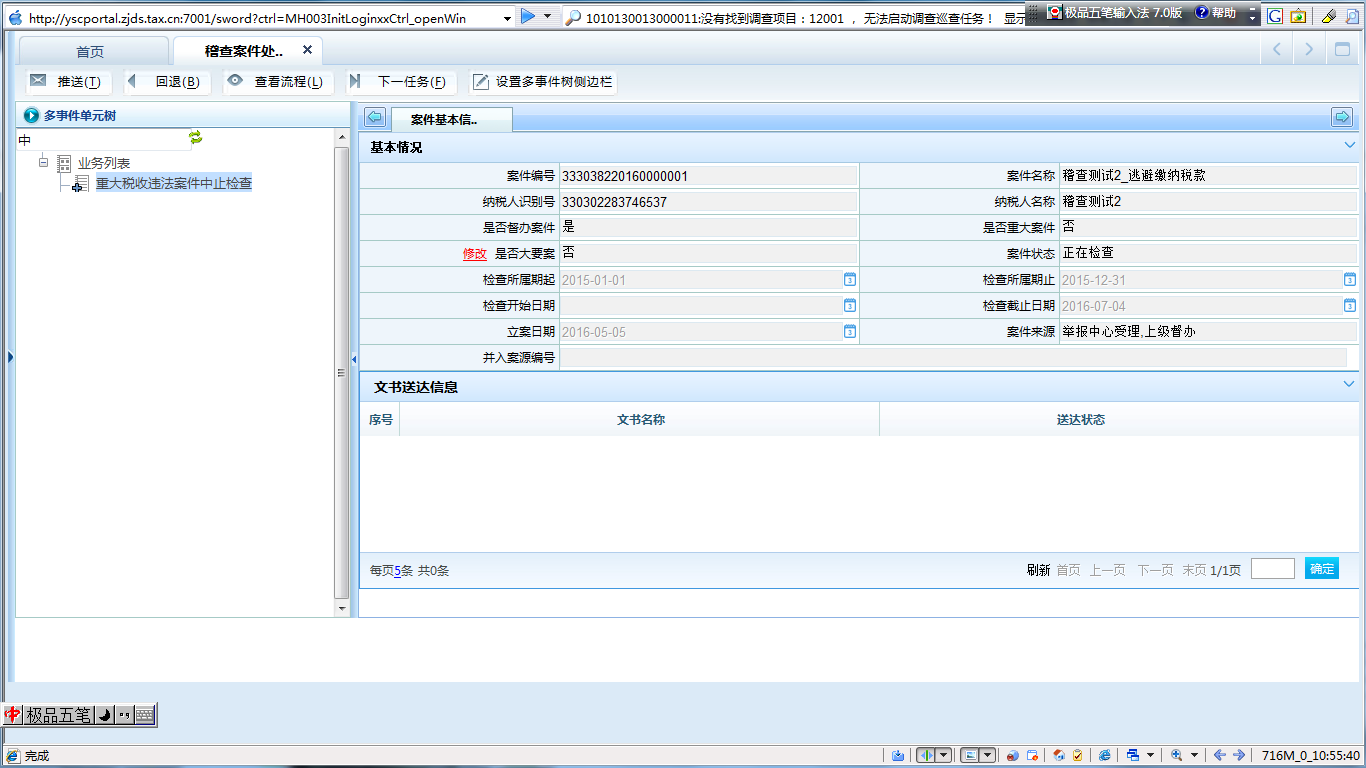Screen dimensions: 1366x768
Task: Click the 极品五笔 help icon
Action: pyautogui.click(x=1202, y=13)
